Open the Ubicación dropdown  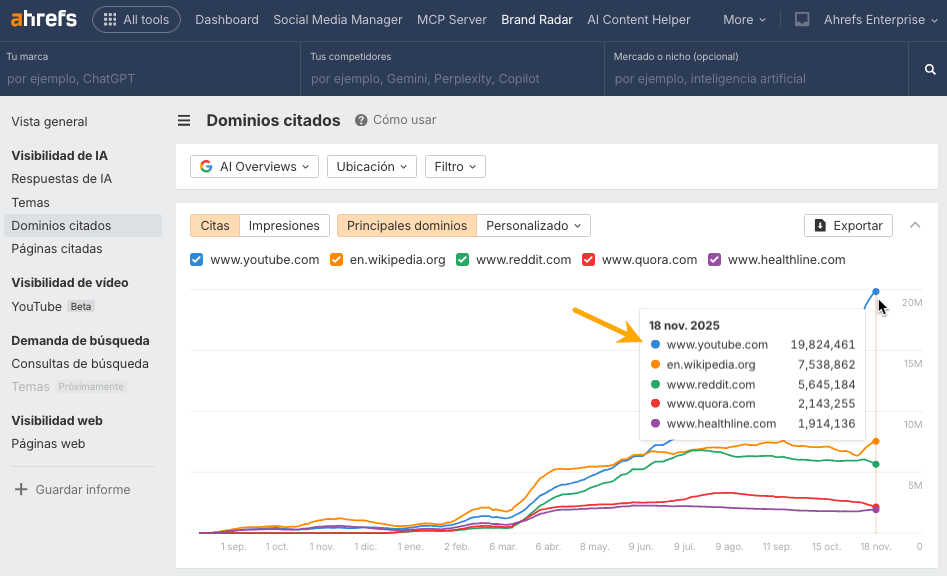click(371, 166)
